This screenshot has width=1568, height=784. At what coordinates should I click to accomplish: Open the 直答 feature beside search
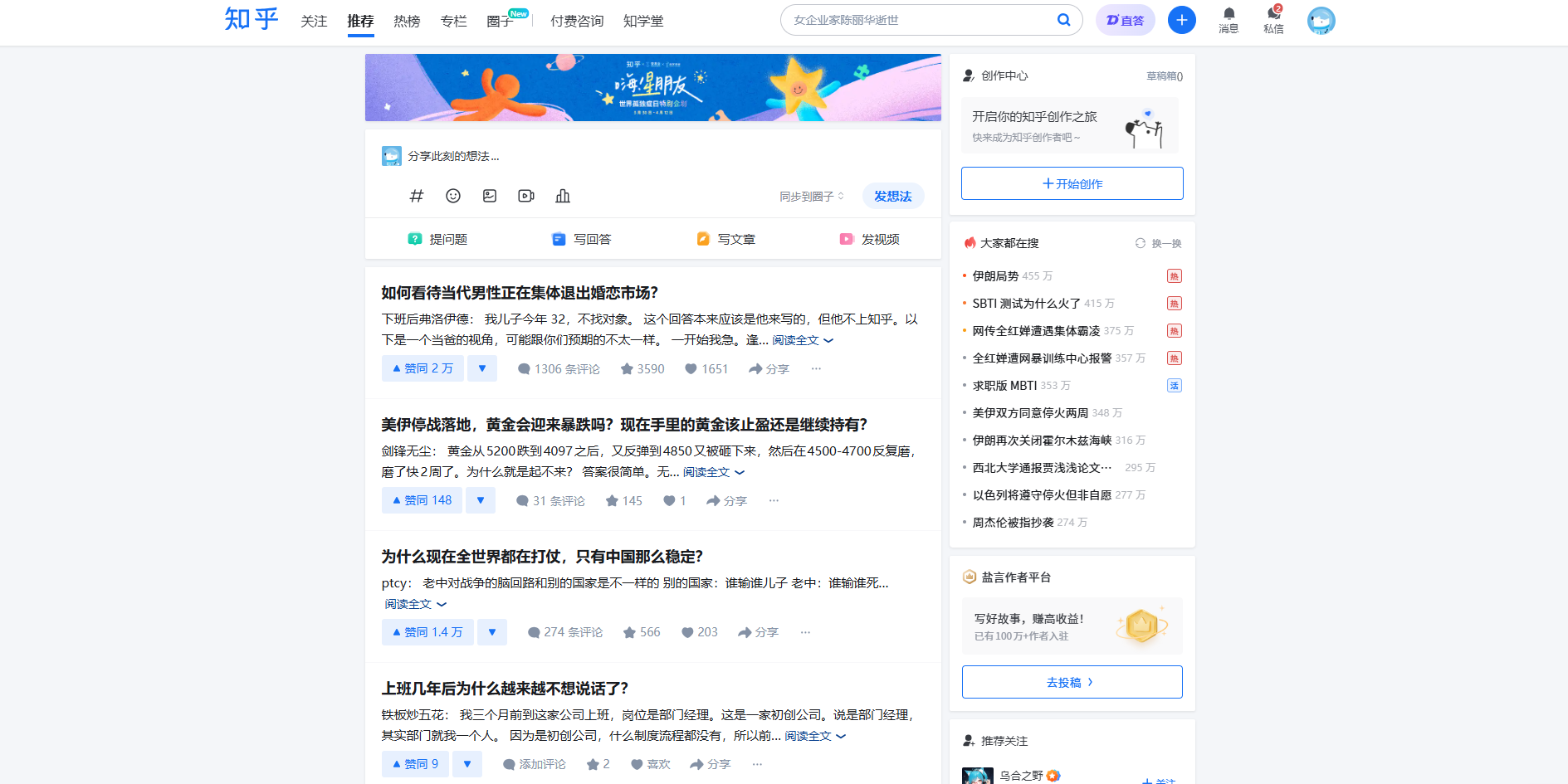pyautogui.click(x=1125, y=19)
